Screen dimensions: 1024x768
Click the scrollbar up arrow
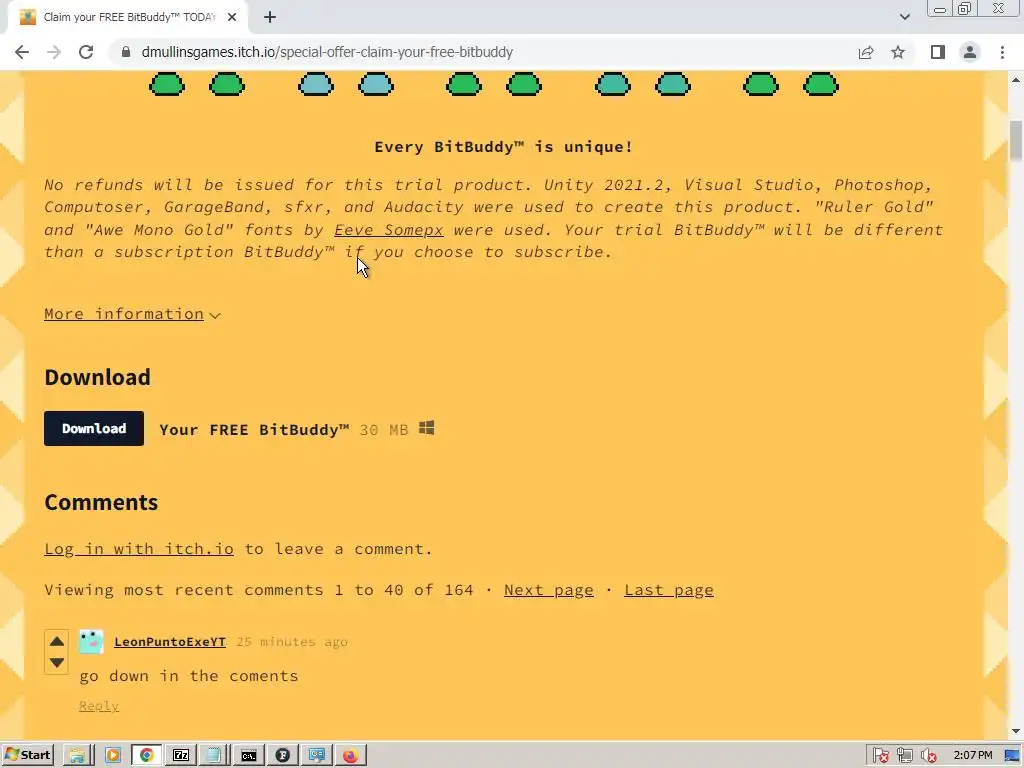(x=1016, y=80)
